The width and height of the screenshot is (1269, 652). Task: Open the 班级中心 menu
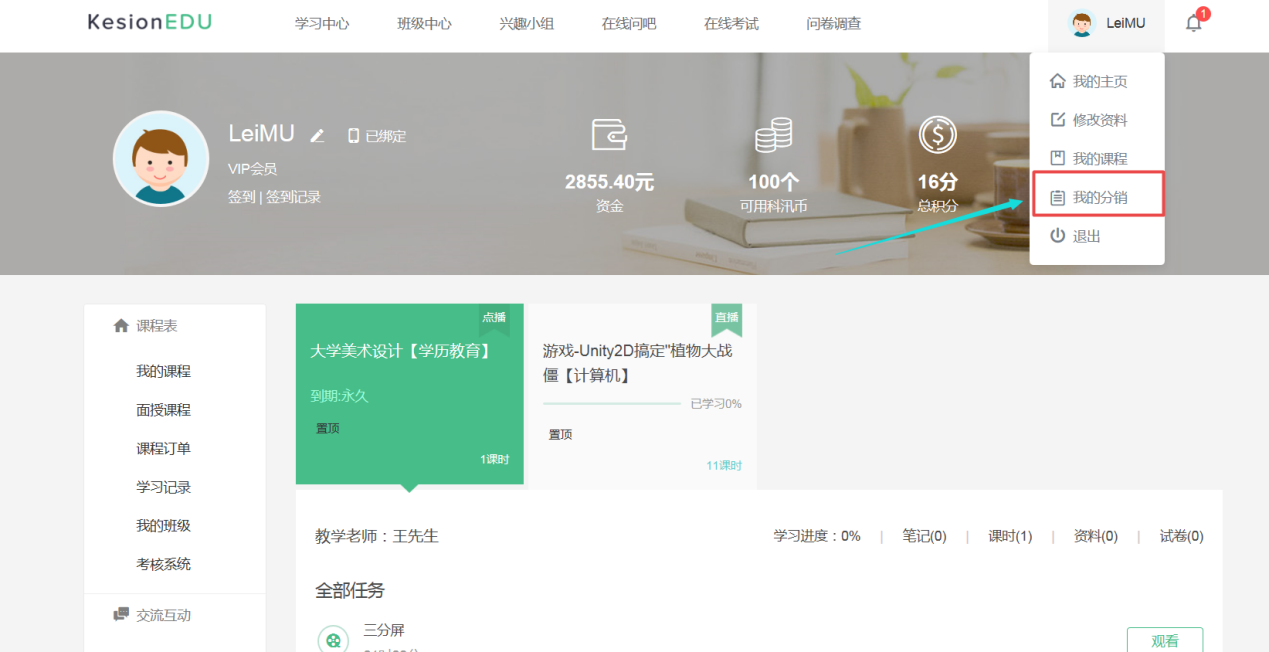tap(424, 24)
